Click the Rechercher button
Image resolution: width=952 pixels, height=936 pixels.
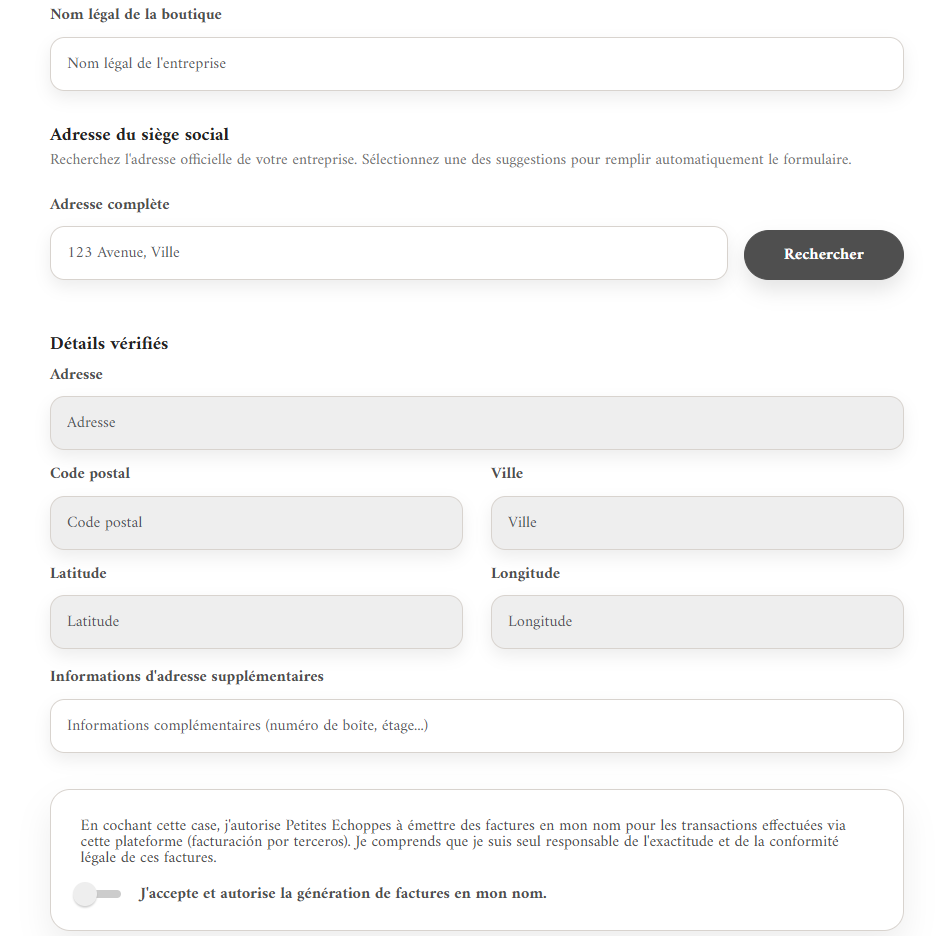pyautogui.click(x=823, y=254)
